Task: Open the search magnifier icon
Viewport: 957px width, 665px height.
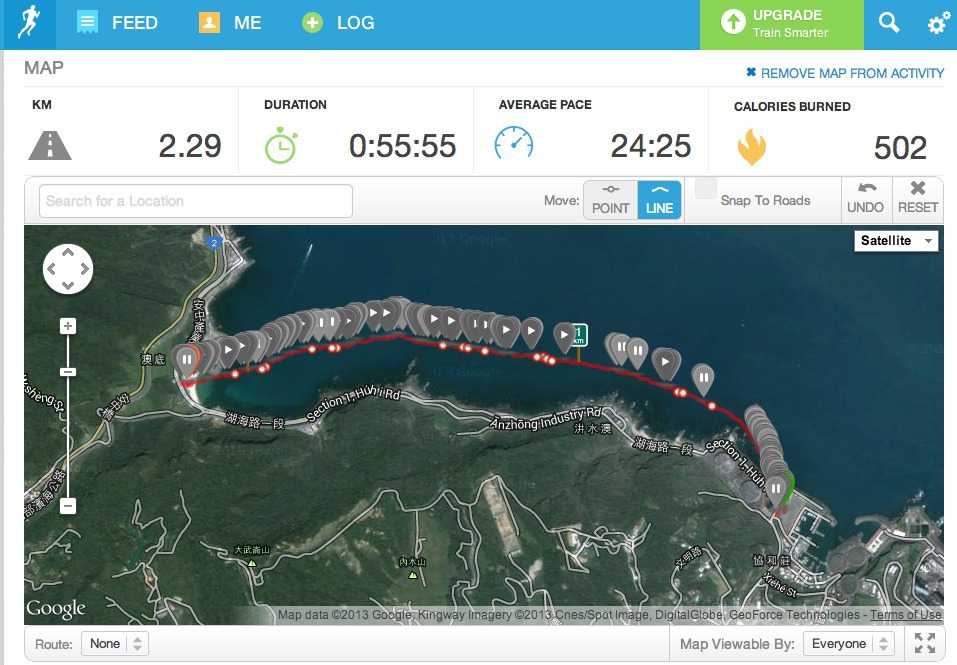Action: tap(889, 23)
